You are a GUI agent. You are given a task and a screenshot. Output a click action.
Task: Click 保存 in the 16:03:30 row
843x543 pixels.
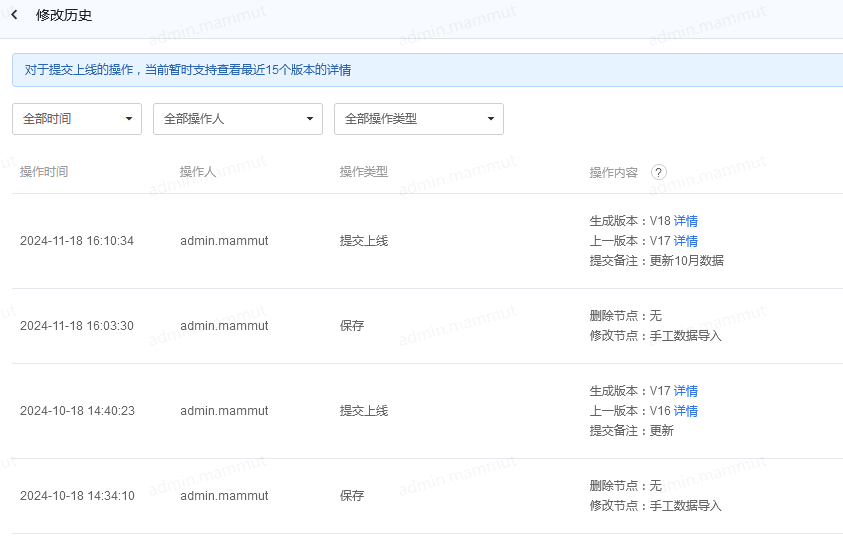coord(352,326)
